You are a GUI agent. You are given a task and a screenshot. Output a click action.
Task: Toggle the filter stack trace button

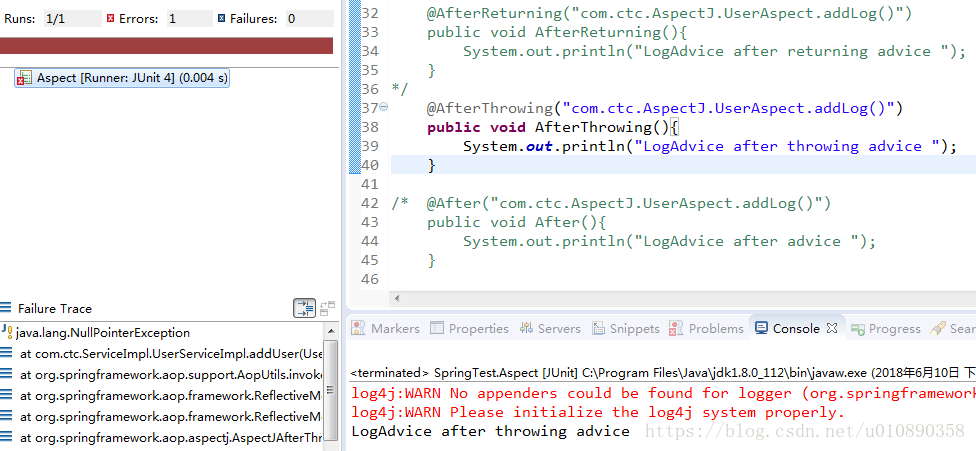pos(304,308)
